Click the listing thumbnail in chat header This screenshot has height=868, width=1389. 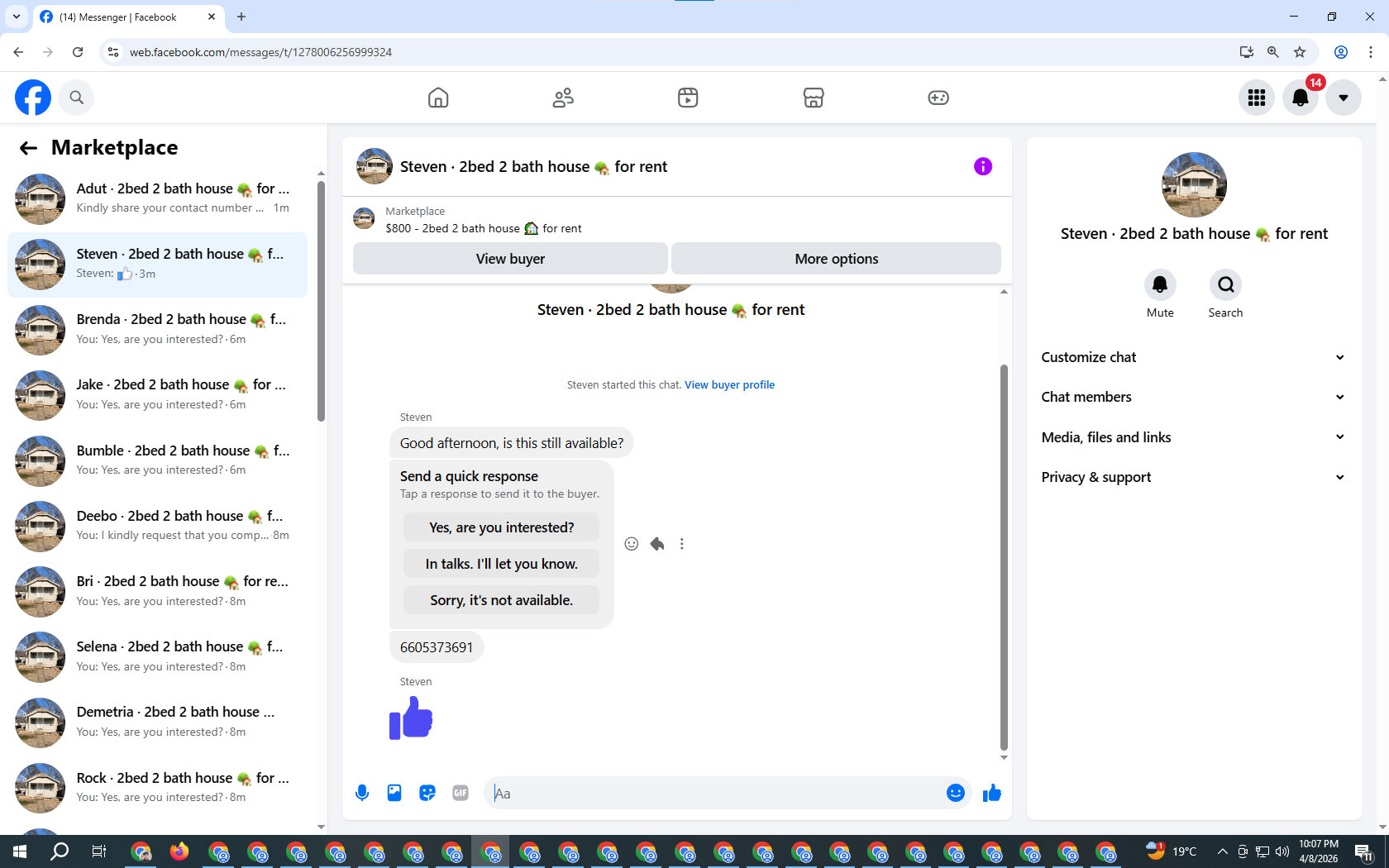point(375,166)
